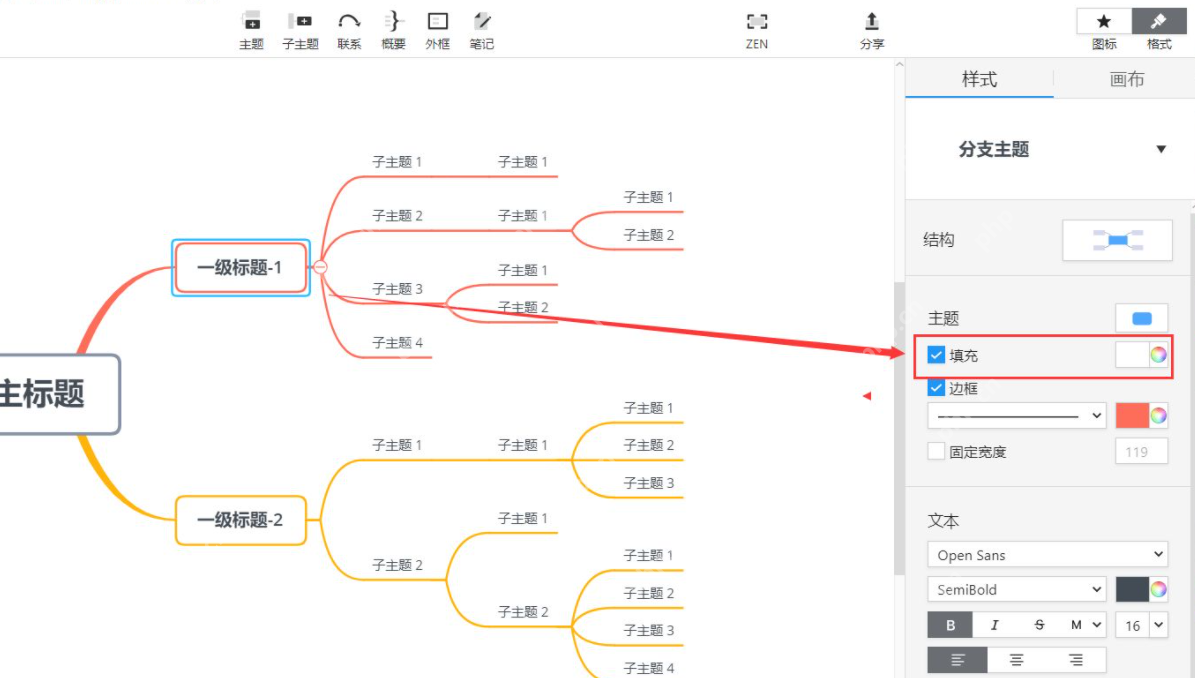Screen dimensions: 1195x678
Task: Change font using Open Sans dropdown
Action: 1047,554
